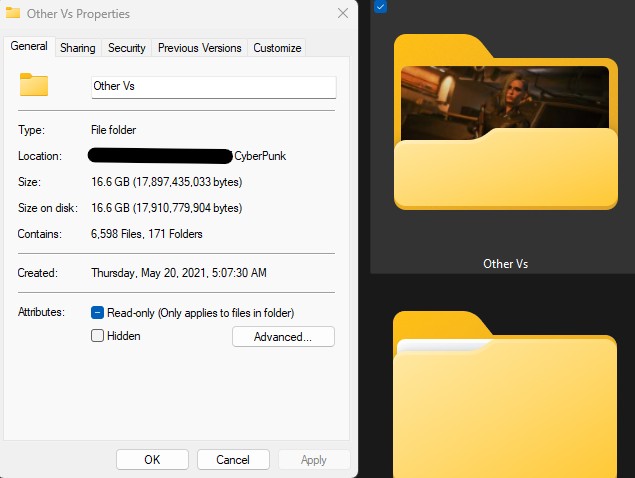This screenshot has width=635, height=478.
Task: Click the 'Attributes:' label
Action: pos(41,312)
